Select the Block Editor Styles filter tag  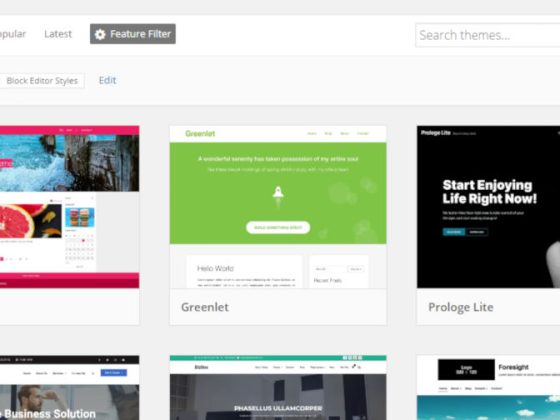pyautogui.click(x=42, y=81)
